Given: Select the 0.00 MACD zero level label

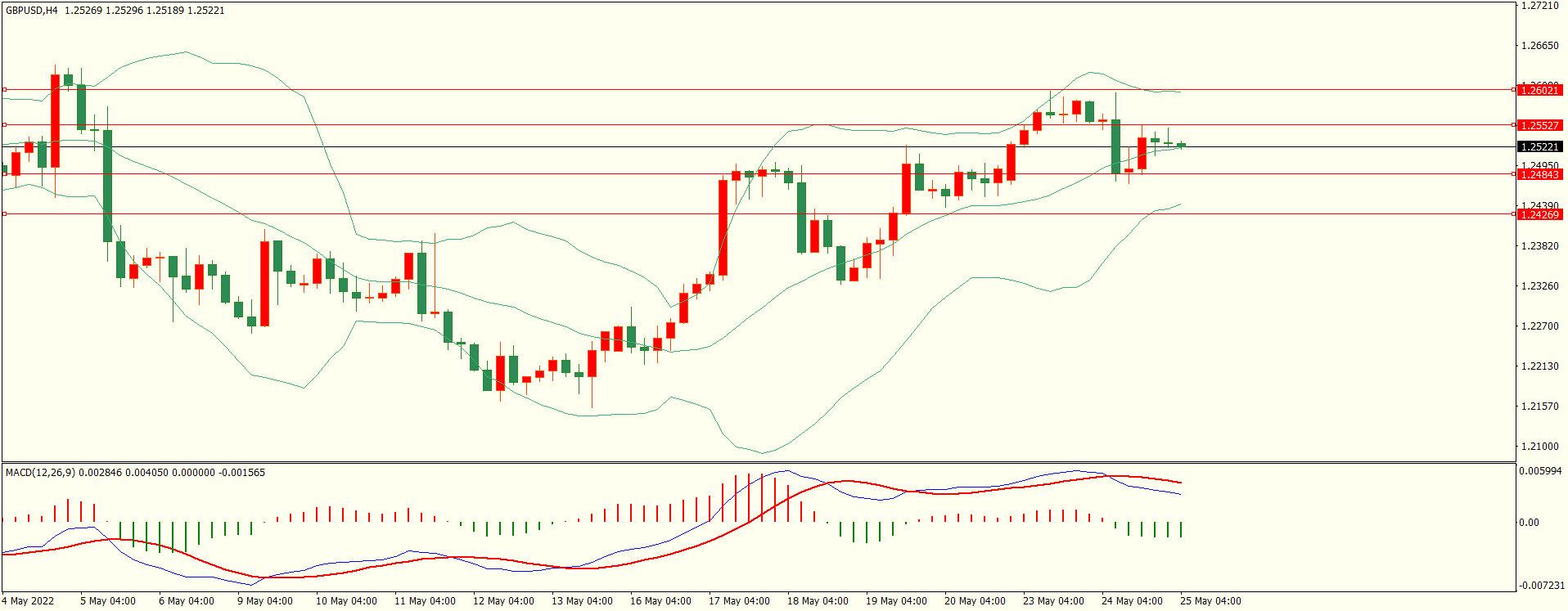Looking at the screenshot, I should [x=1529, y=523].
